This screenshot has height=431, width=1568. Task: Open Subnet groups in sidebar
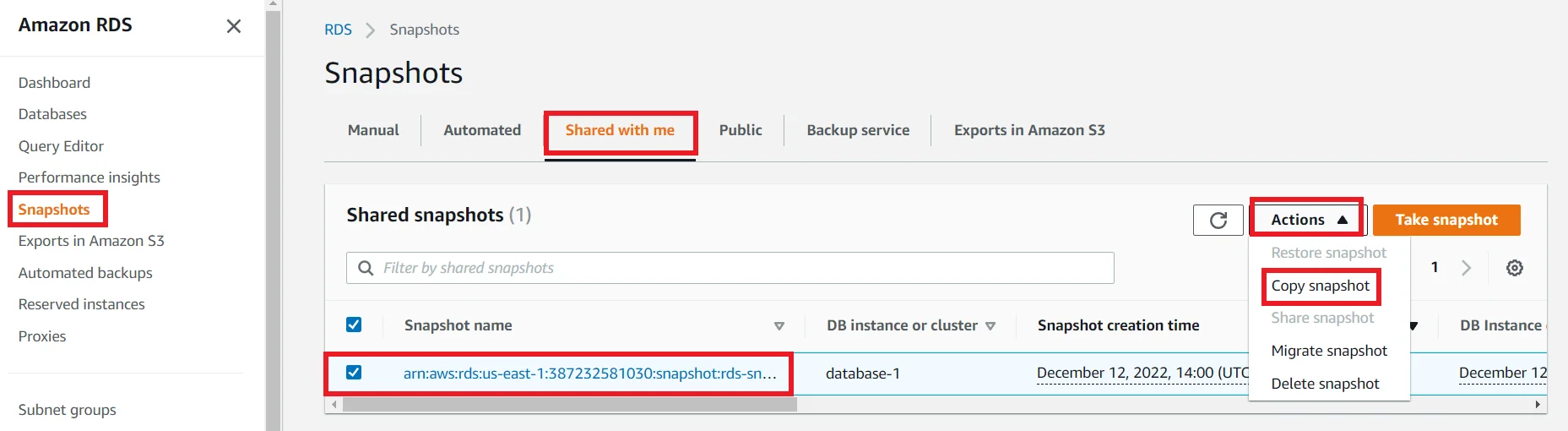[x=68, y=410]
